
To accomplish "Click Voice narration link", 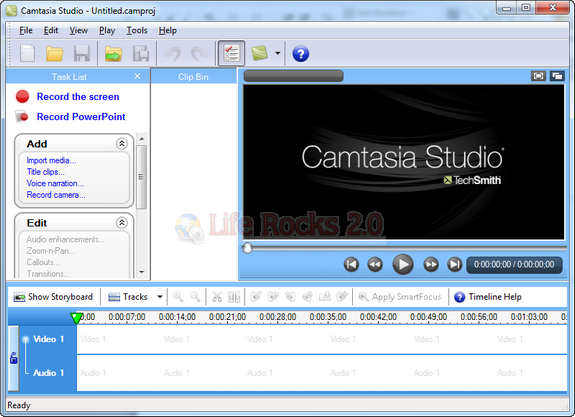I will pyautogui.click(x=55, y=183).
